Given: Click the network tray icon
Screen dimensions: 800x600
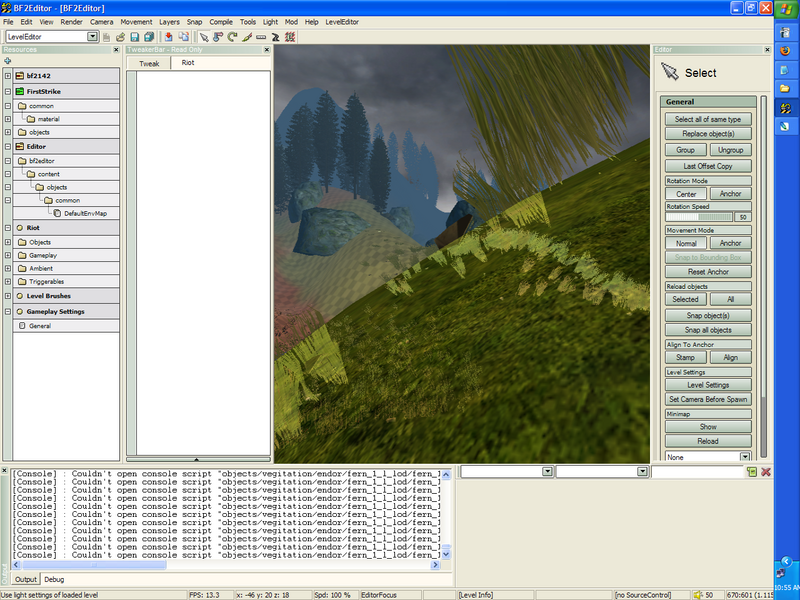Looking at the screenshot, I should tap(781, 573).
